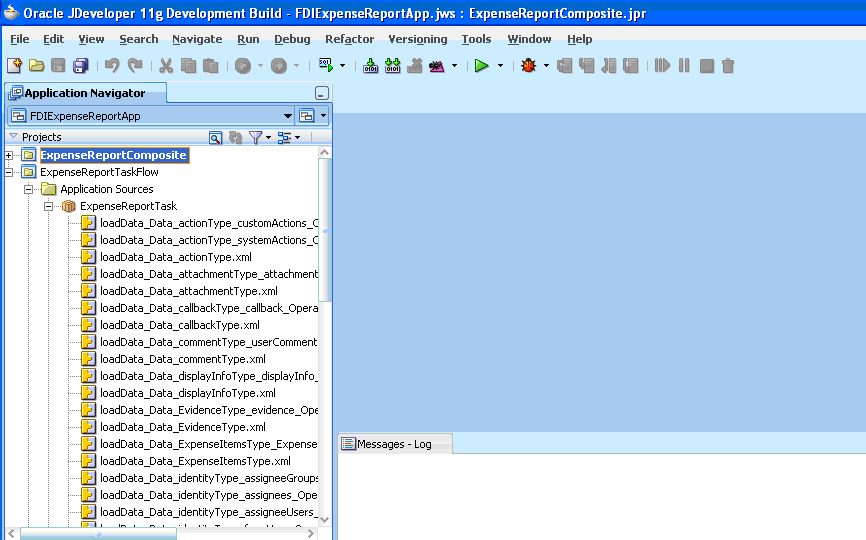Click the Refresh projects icon
Viewport: 866px width, 540px height.
235,137
